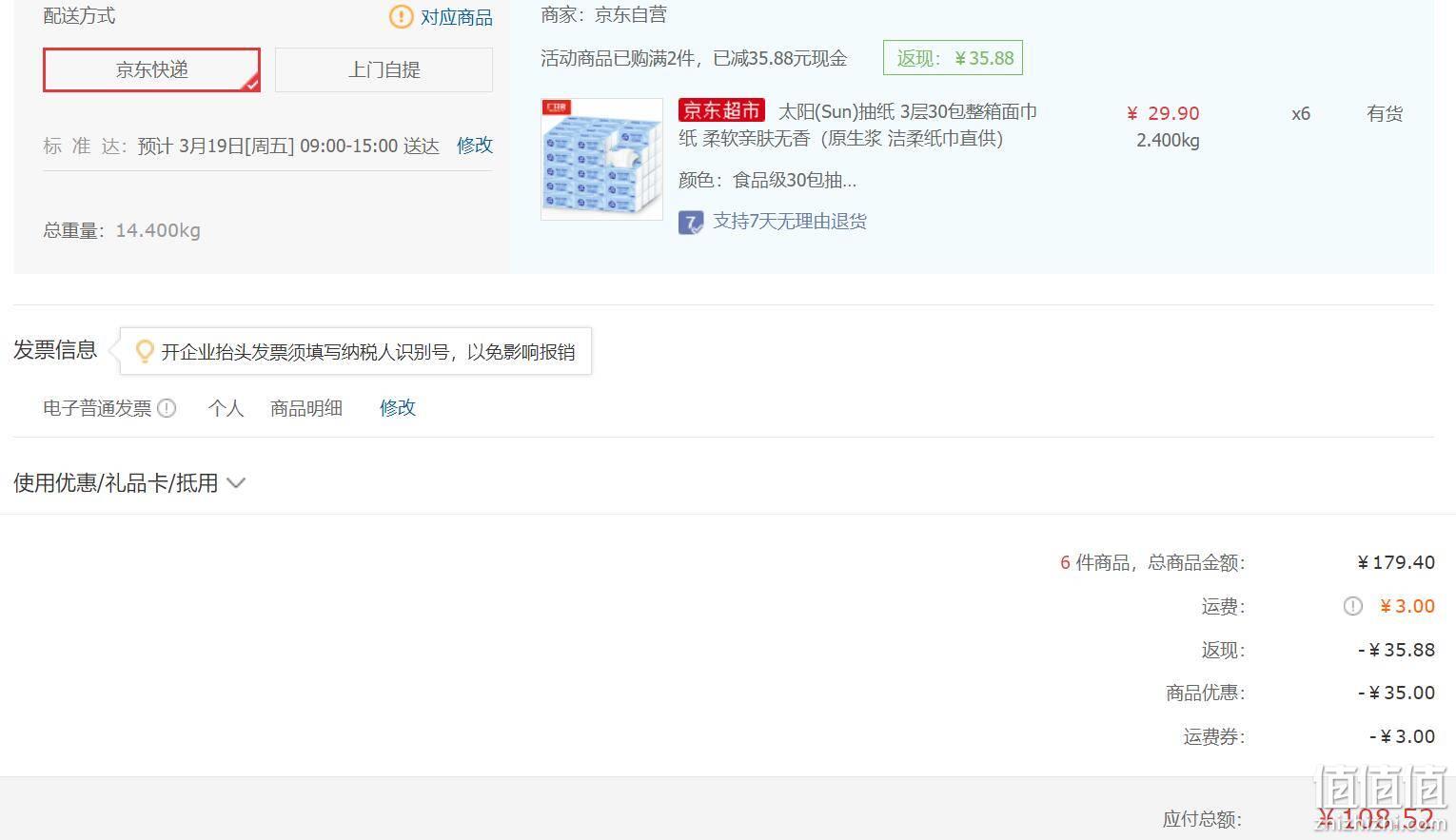
Task: Select 京东快递 delivery option
Action: [151, 69]
